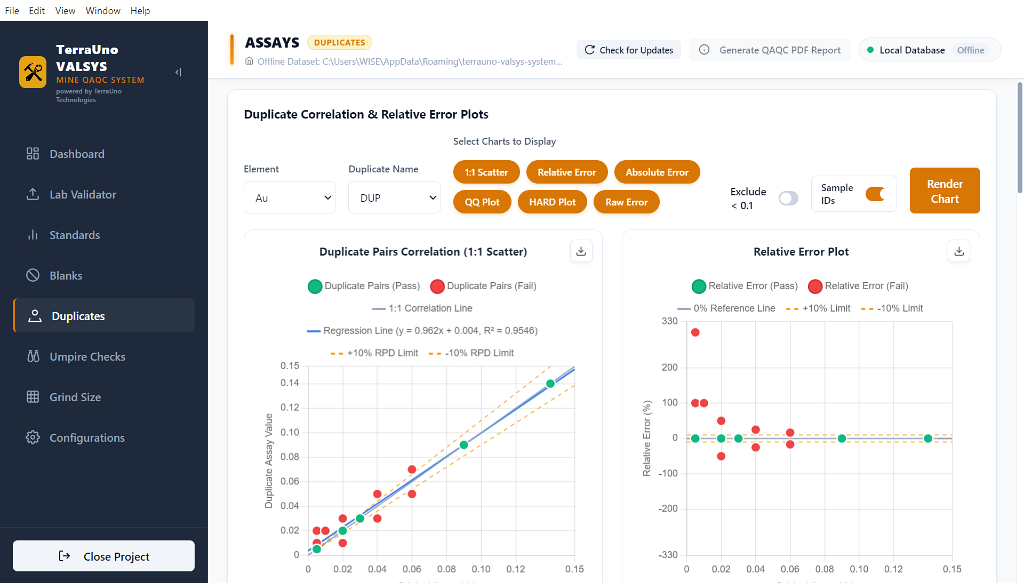Toggle the -10% Limit legend item

(x=892, y=308)
